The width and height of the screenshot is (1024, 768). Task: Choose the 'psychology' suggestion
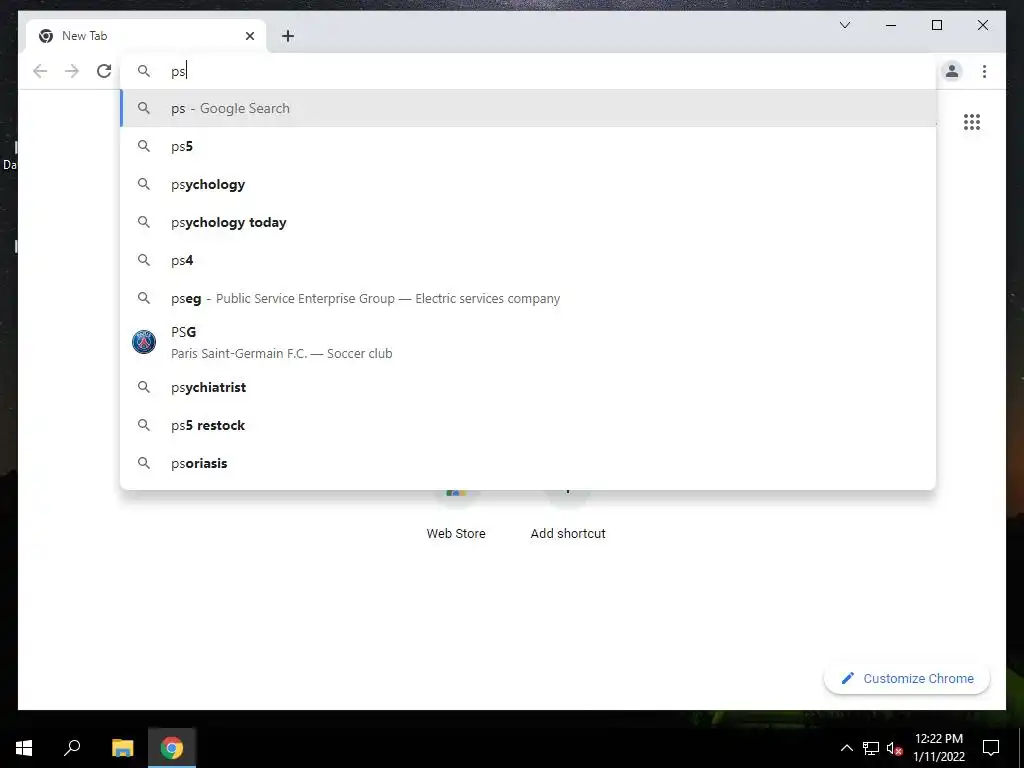point(528,184)
